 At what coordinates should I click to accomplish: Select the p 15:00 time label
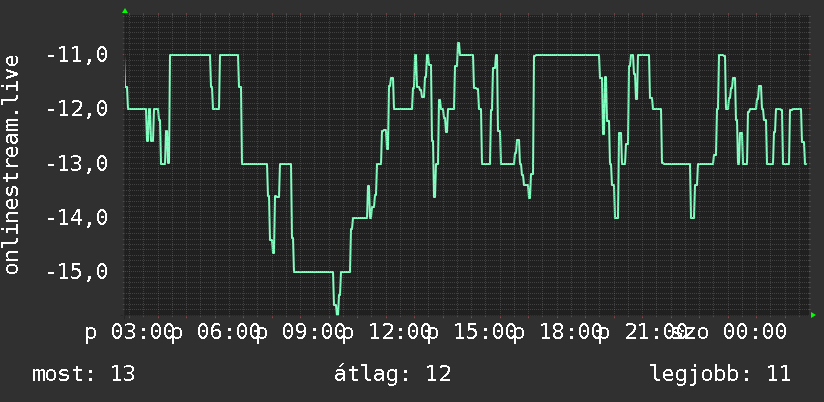click(x=472, y=333)
